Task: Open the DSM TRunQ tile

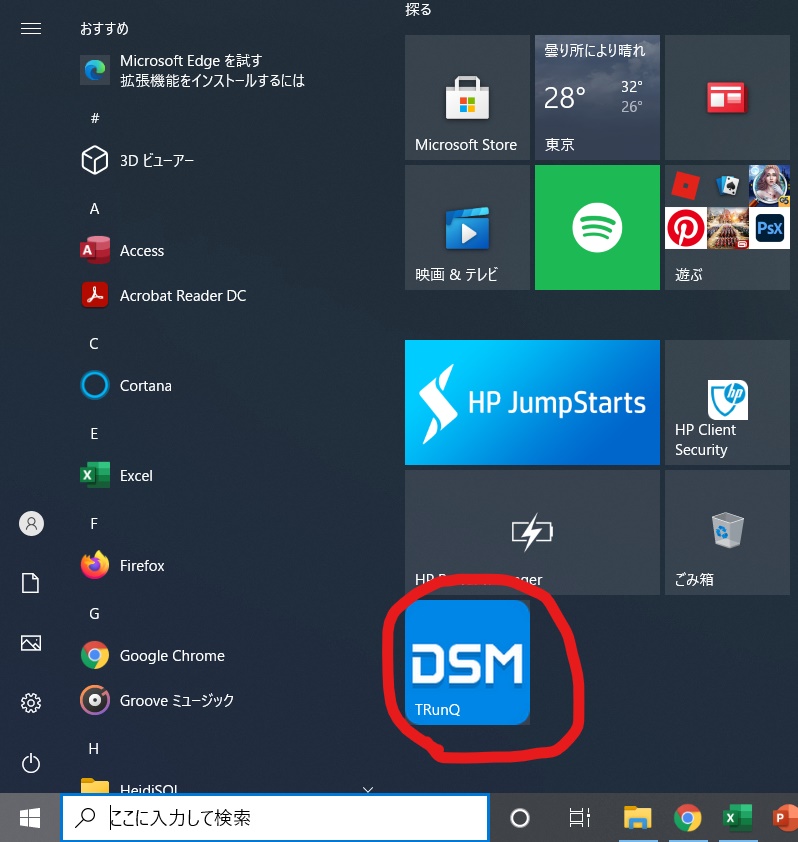Action: tap(467, 662)
